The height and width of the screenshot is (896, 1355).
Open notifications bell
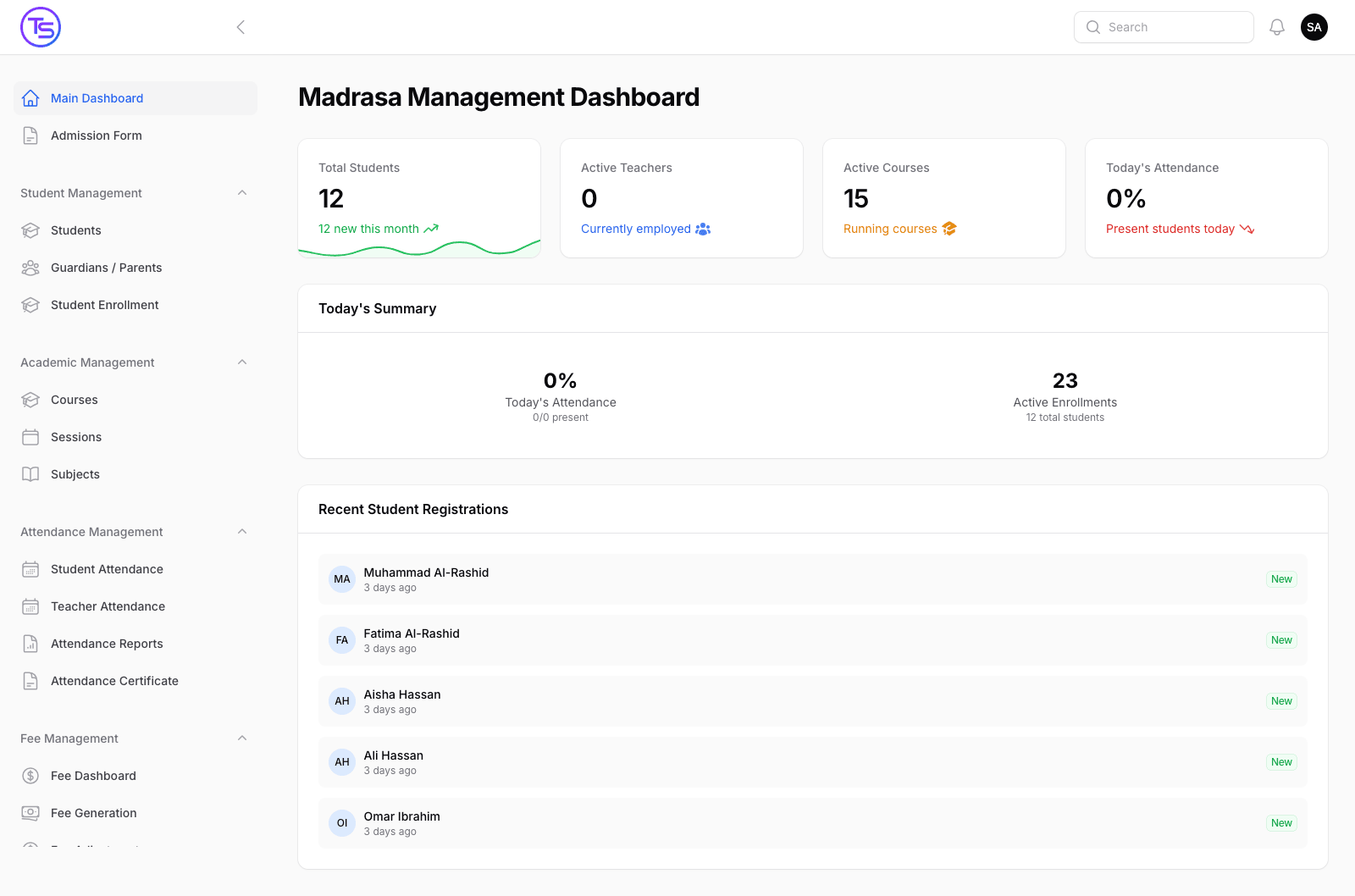1277,27
